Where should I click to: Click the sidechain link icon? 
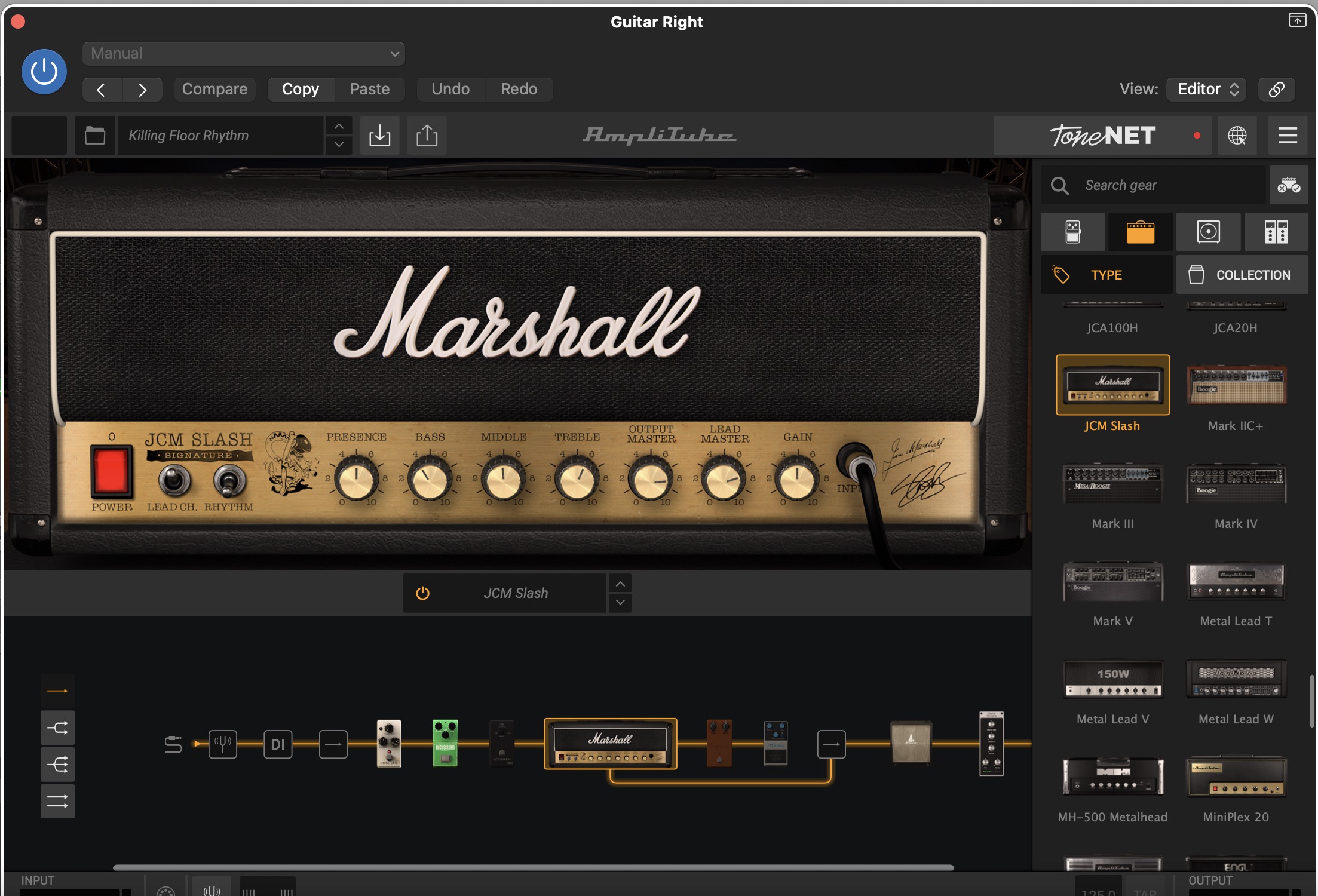(1276, 89)
